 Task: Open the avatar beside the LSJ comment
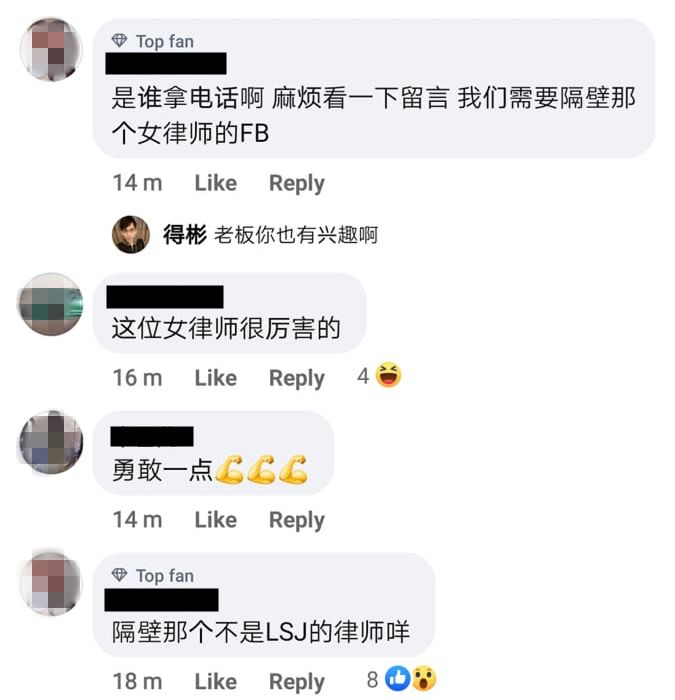(50, 583)
